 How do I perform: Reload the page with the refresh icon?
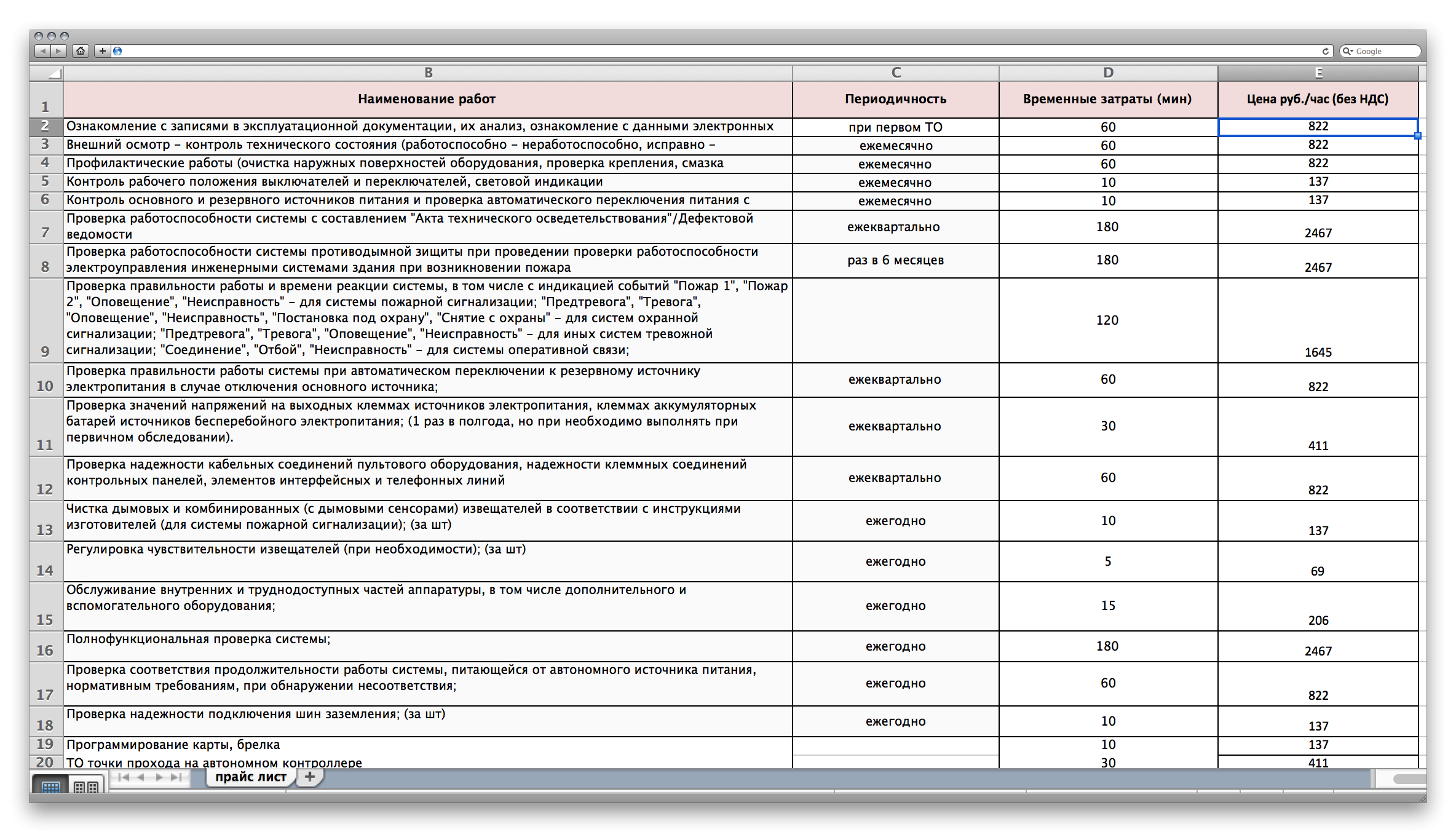[x=1325, y=51]
